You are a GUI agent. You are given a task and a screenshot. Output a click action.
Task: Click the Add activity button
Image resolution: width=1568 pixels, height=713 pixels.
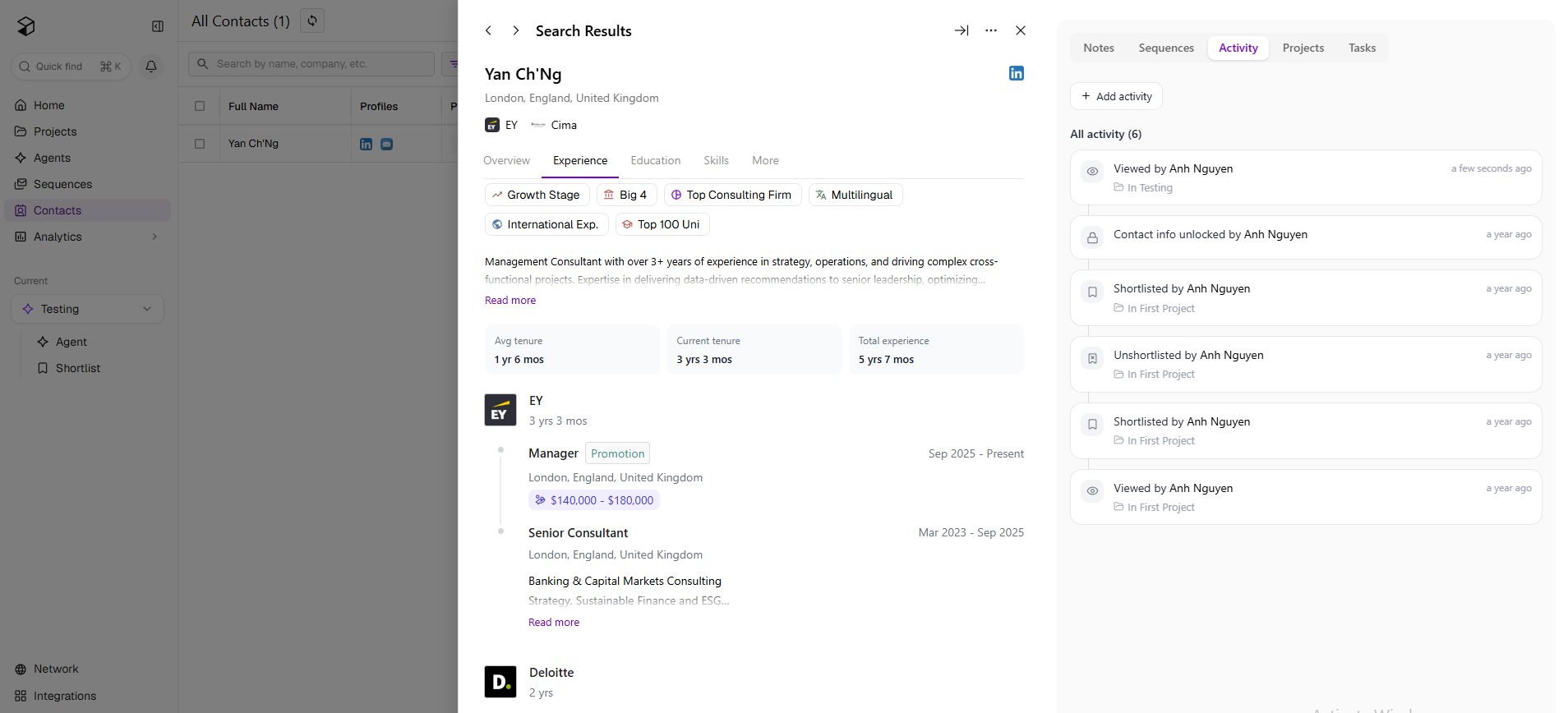tap(1116, 96)
